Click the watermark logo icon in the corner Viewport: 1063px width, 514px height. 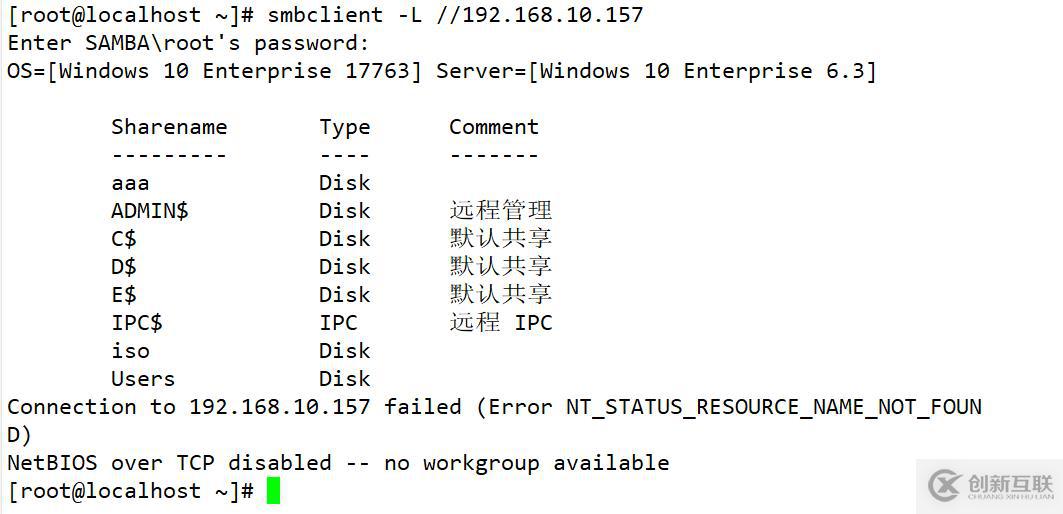tap(943, 485)
